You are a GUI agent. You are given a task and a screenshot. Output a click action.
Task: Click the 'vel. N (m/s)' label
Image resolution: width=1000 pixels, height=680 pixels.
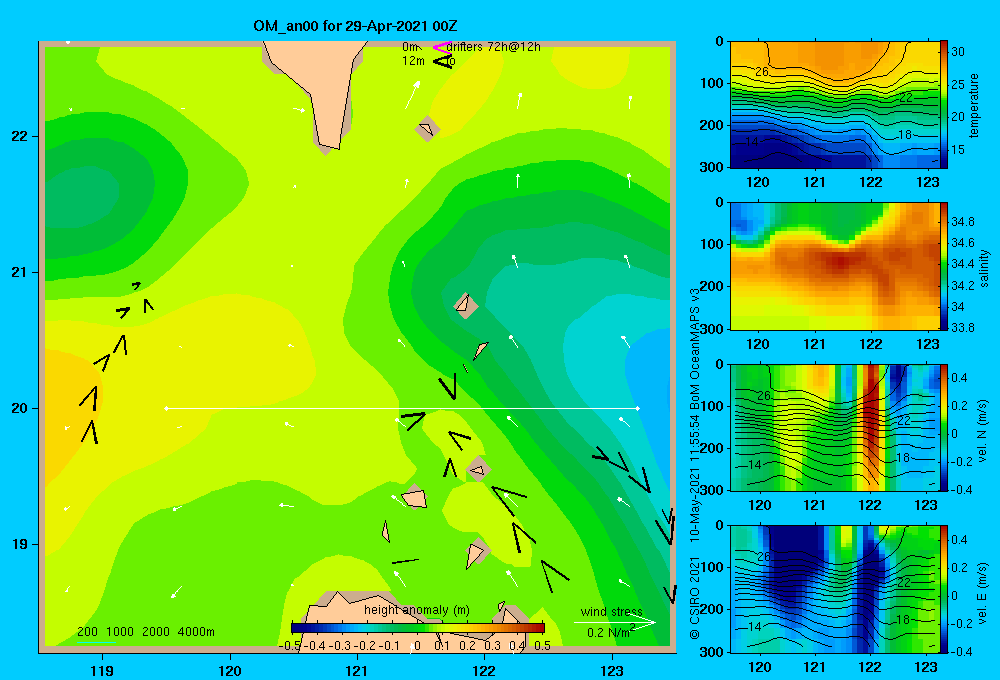click(982, 431)
